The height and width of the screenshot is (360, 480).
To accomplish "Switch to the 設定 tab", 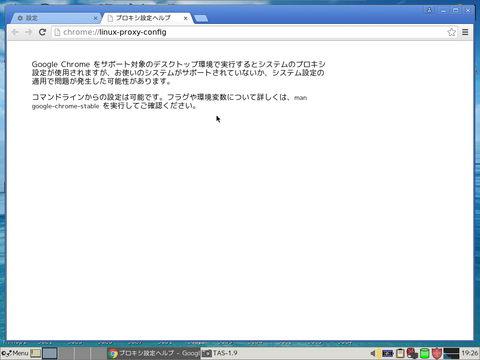I will click(x=55, y=18).
